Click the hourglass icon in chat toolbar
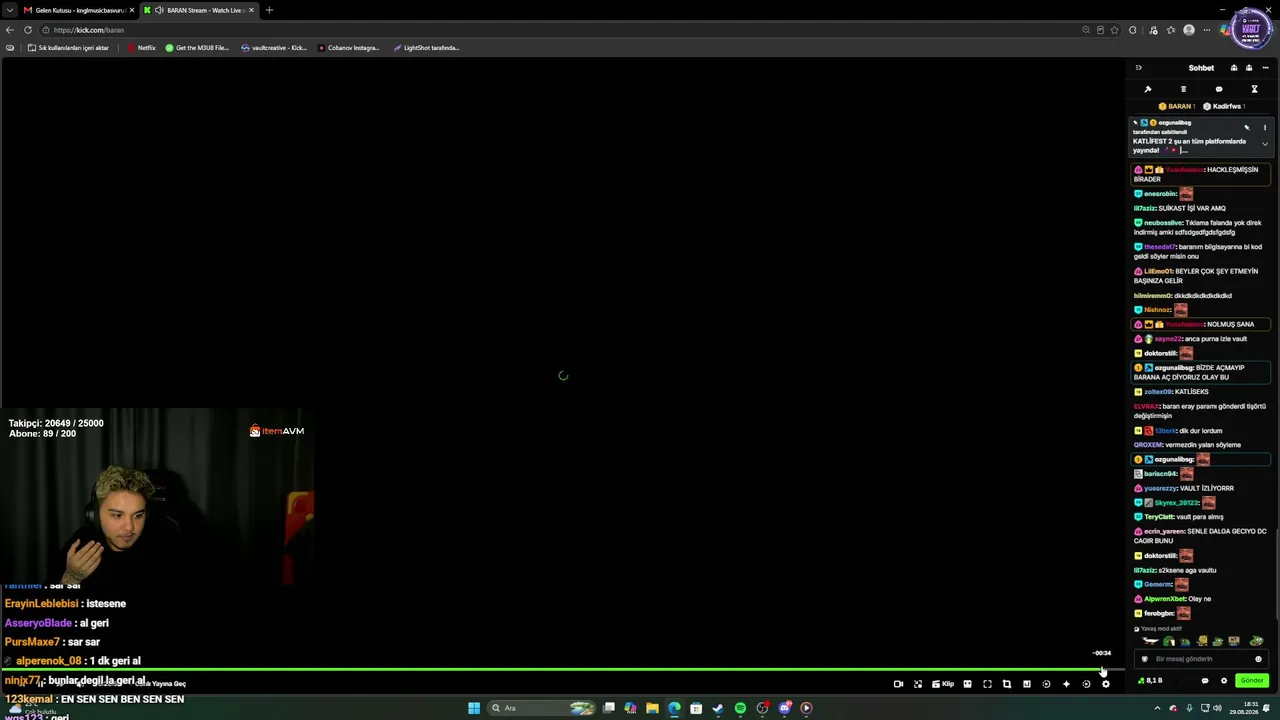This screenshot has height=720, width=1280. point(1254,89)
